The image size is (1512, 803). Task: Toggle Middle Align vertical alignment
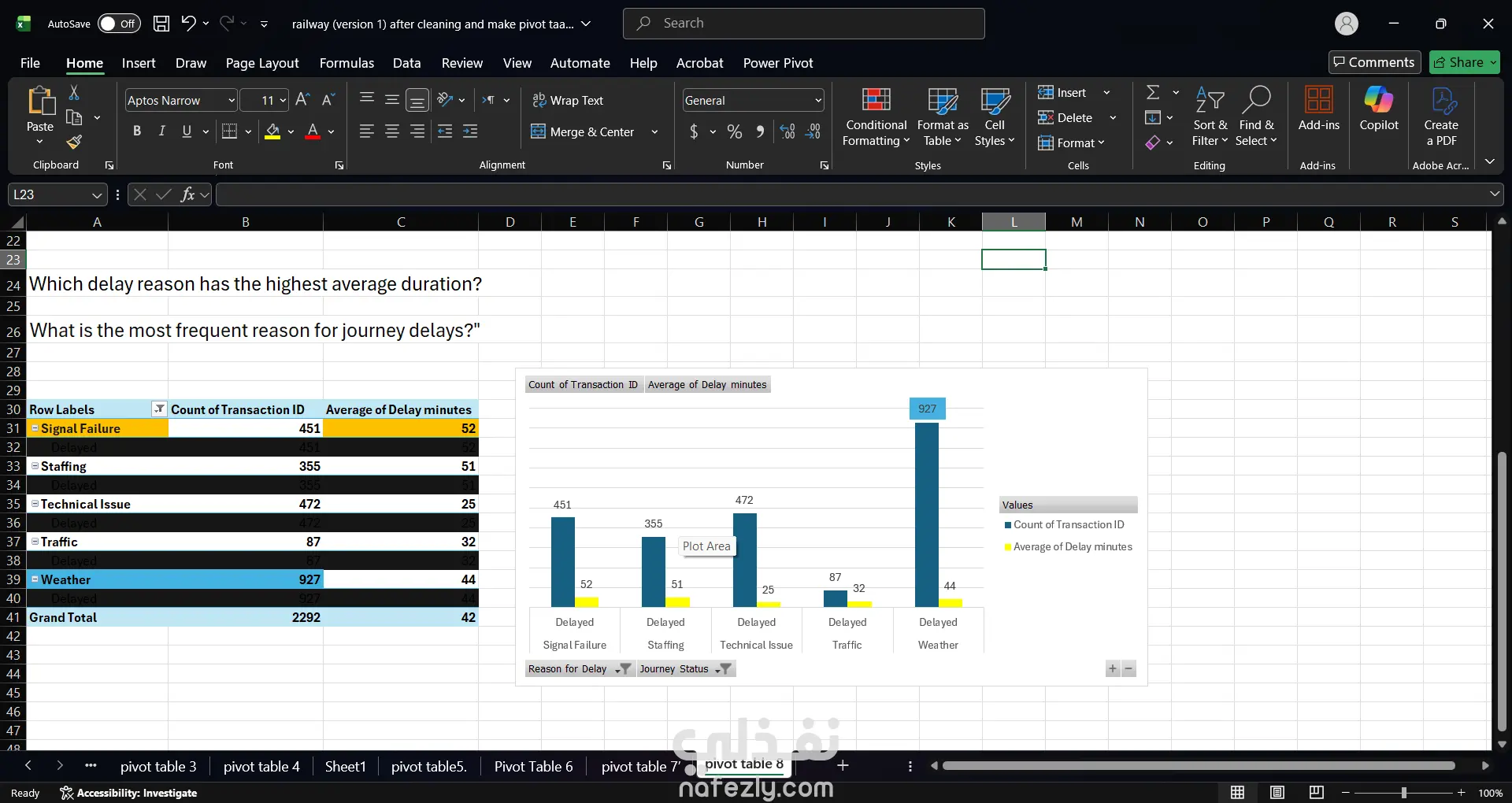392,100
